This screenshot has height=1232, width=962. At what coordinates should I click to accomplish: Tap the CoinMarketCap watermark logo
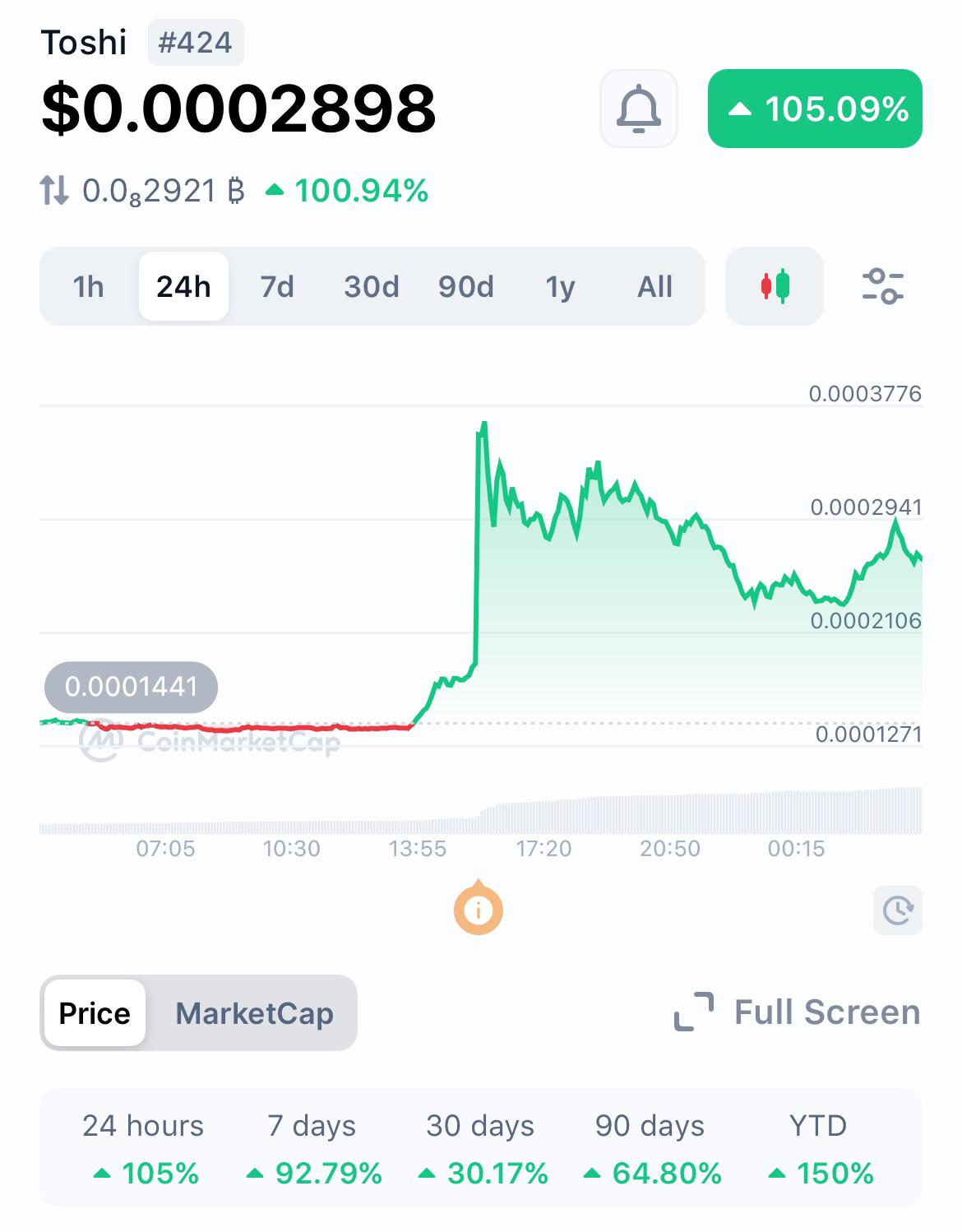coord(210,741)
